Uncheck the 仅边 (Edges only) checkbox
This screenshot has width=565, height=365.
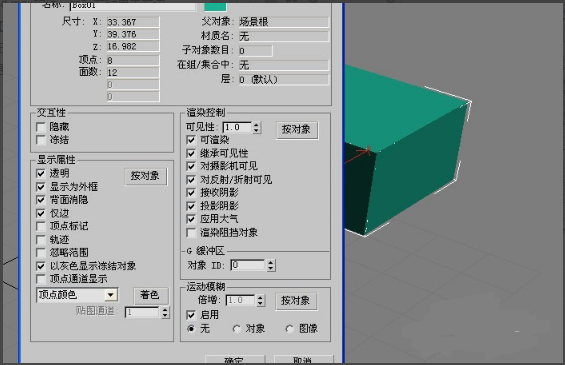(x=41, y=213)
